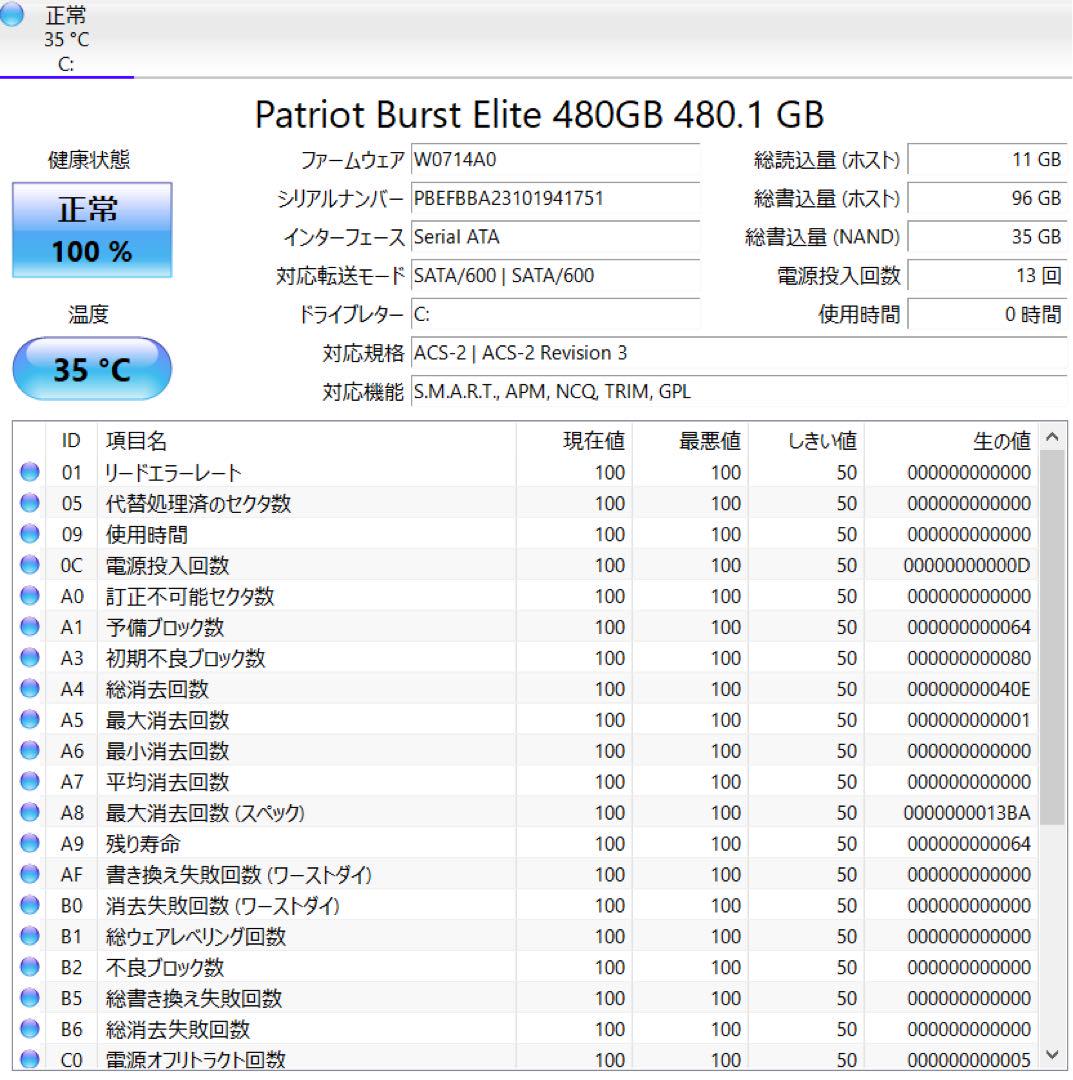Click the blue status orb for row B5
This screenshot has height=1080, width=1073.
(30, 998)
